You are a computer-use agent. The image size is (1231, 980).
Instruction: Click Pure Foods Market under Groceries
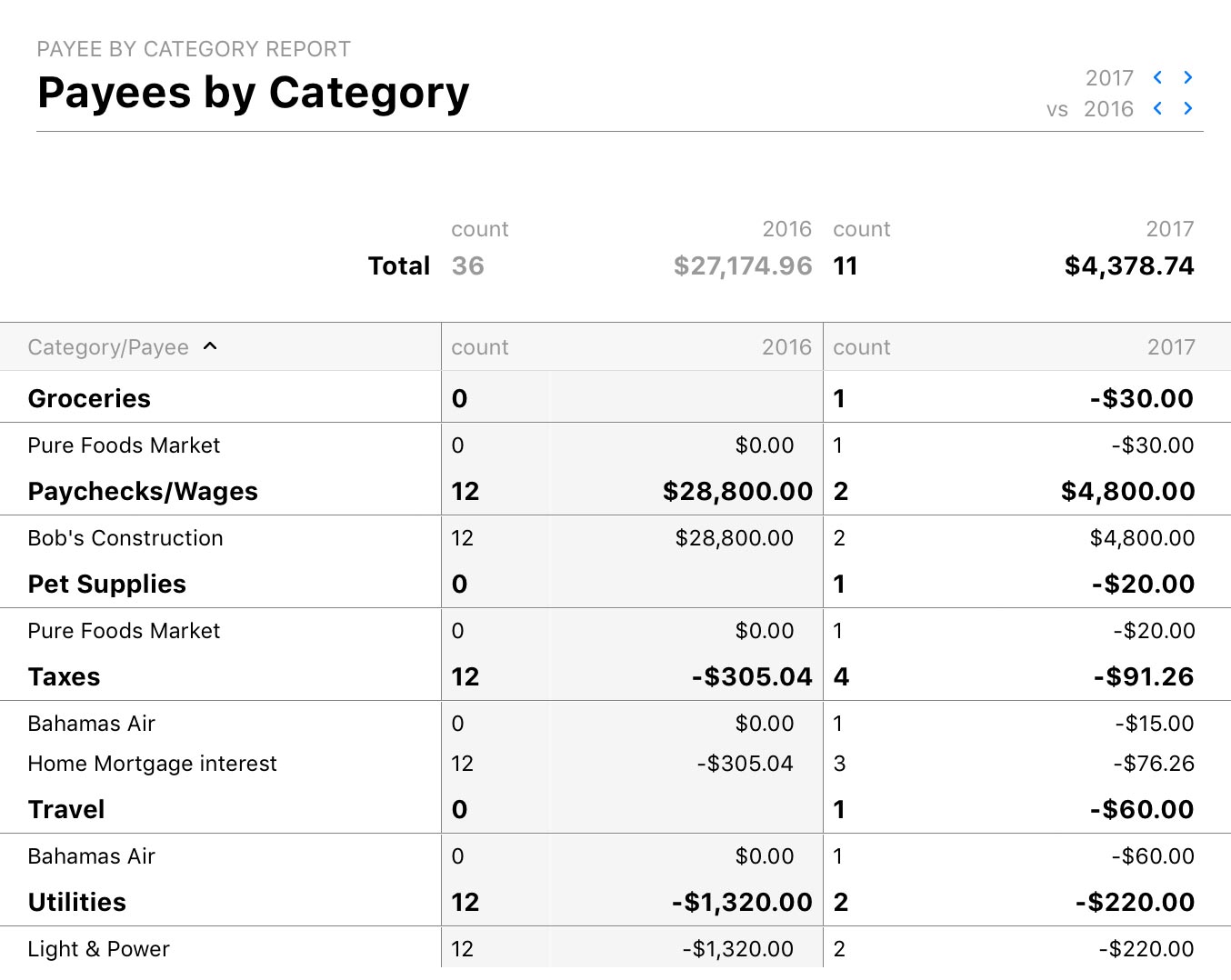pyautogui.click(x=124, y=445)
